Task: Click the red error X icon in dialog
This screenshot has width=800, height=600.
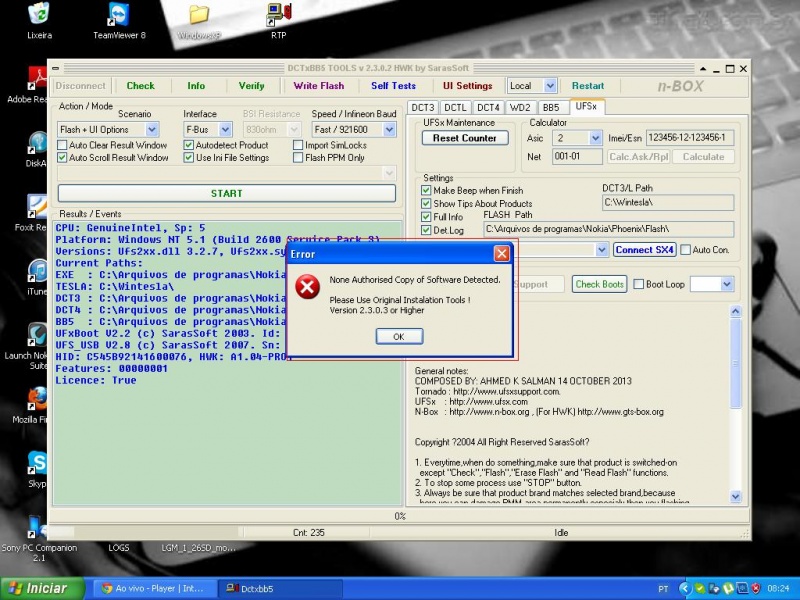Action: (x=308, y=287)
